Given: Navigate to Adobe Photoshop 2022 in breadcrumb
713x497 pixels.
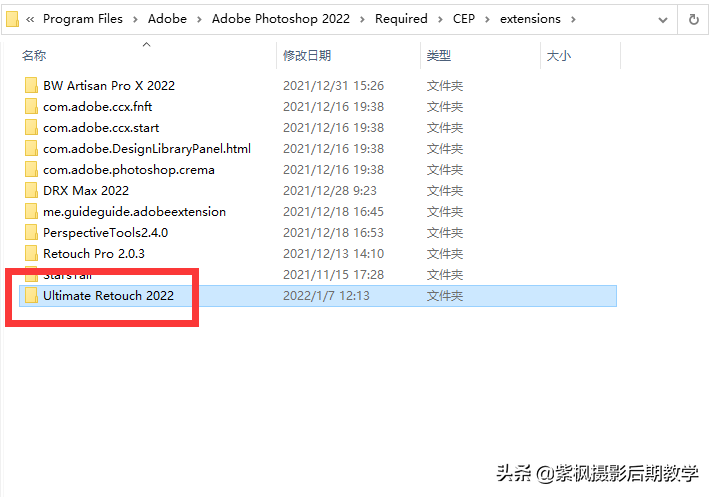Looking at the screenshot, I should (281, 19).
